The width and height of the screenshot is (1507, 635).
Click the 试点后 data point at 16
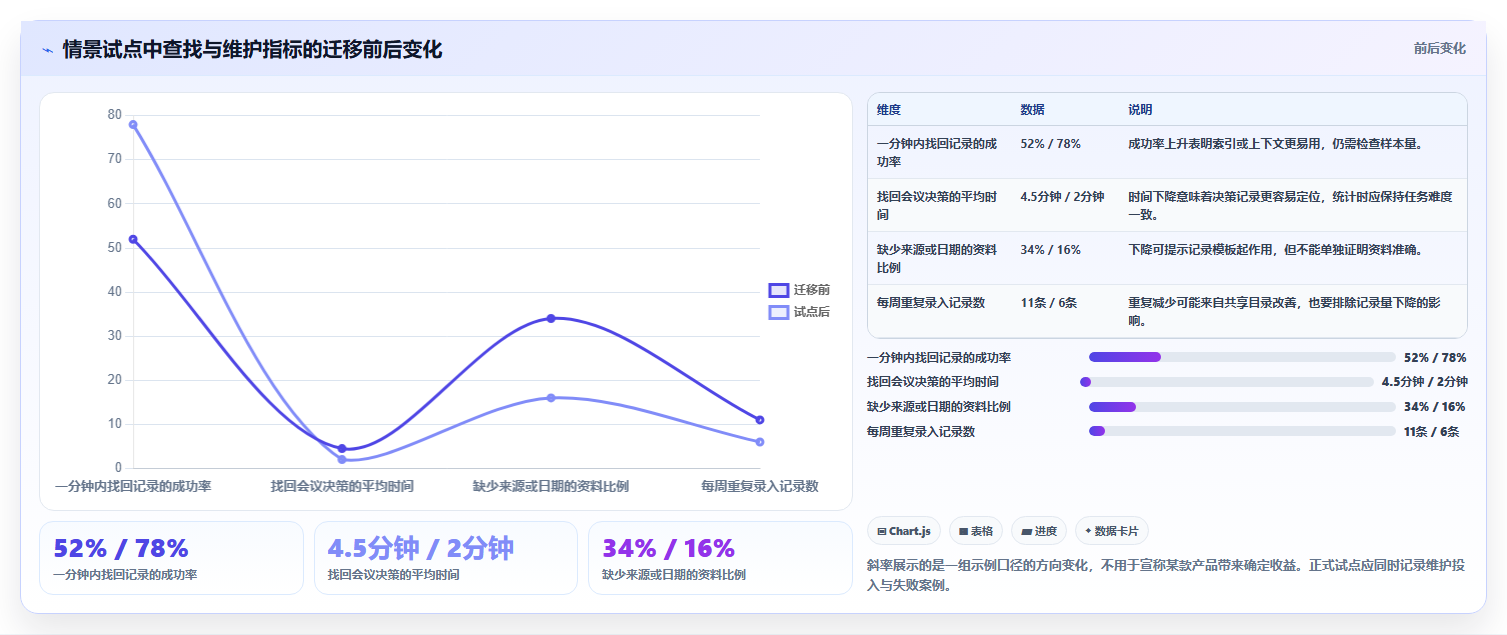[551, 398]
